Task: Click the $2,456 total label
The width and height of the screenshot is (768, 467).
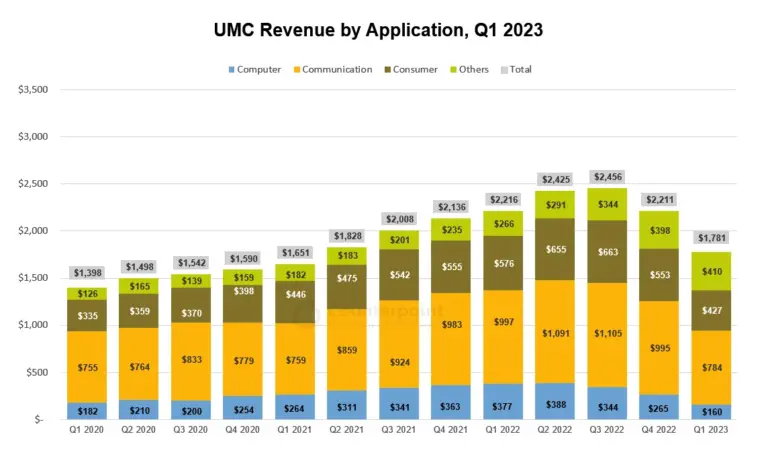Action: (x=608, y=176)
